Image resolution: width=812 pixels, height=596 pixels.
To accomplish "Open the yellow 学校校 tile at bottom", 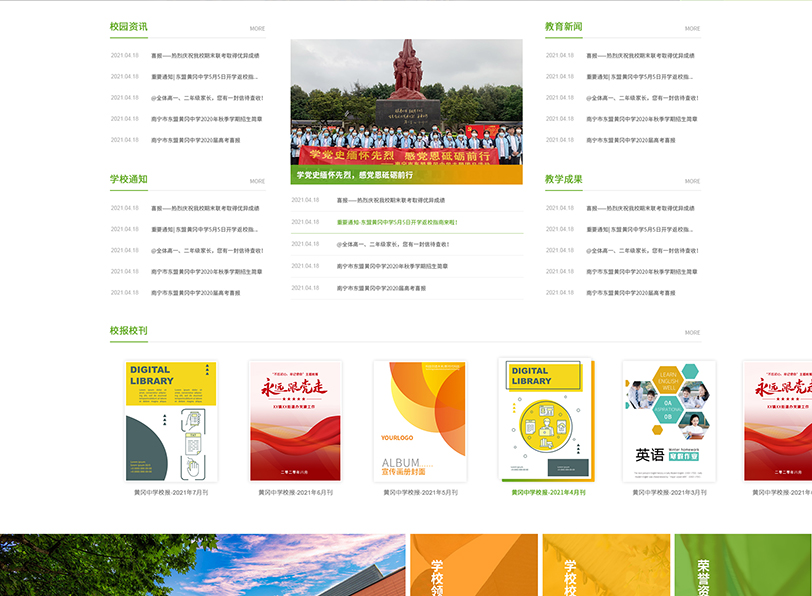I will [x=606, y=565].
